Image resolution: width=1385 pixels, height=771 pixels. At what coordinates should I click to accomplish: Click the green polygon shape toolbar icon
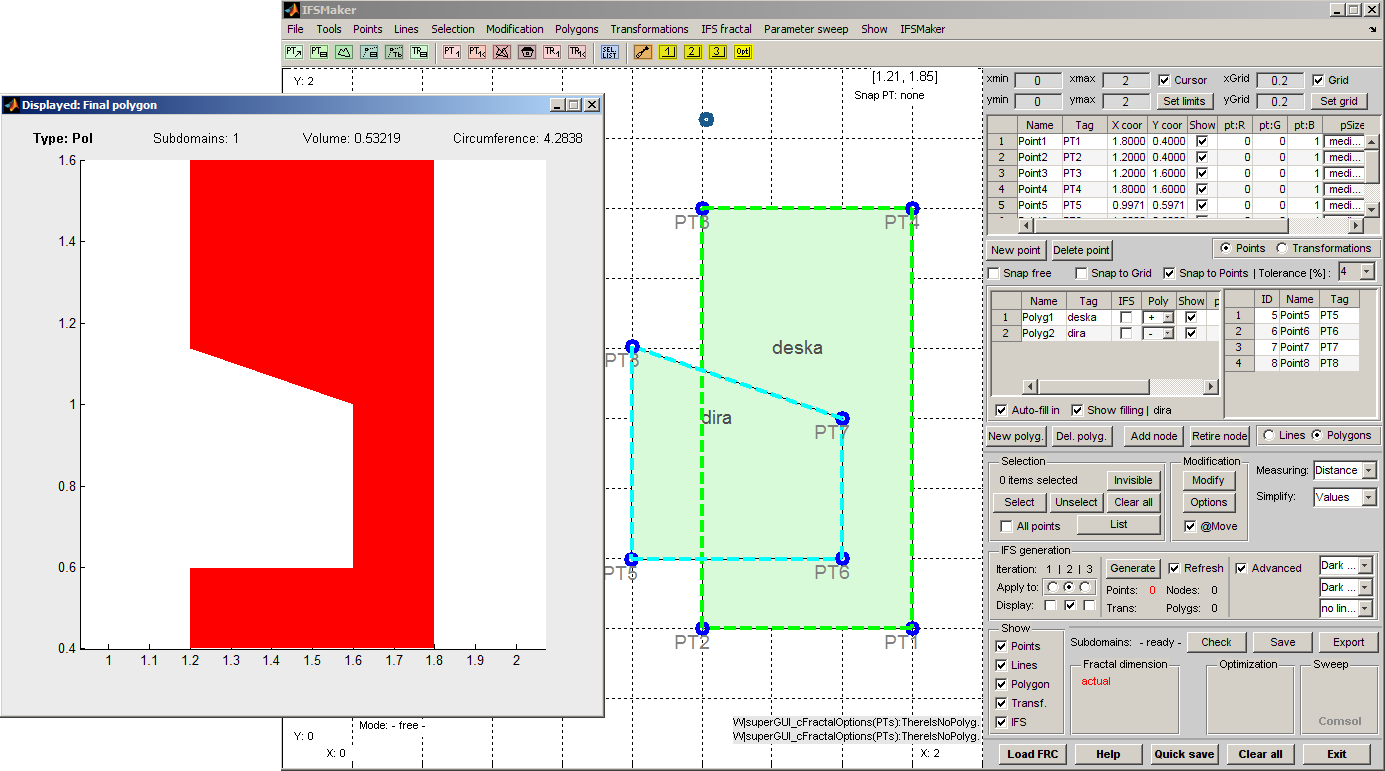(344, 51)
